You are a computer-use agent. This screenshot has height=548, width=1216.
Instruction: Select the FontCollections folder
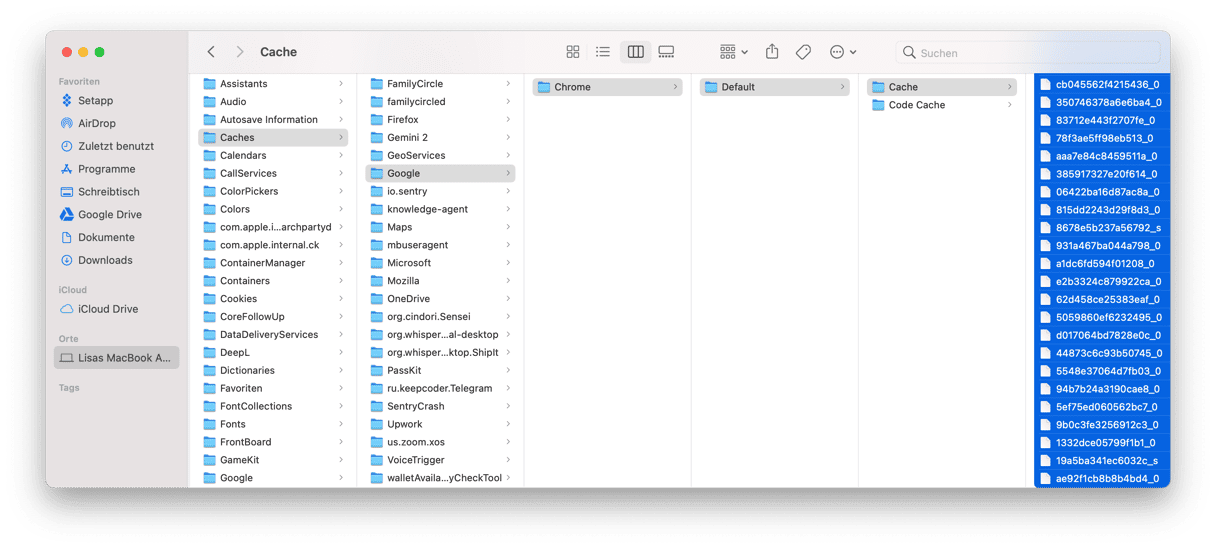point(273,406)
